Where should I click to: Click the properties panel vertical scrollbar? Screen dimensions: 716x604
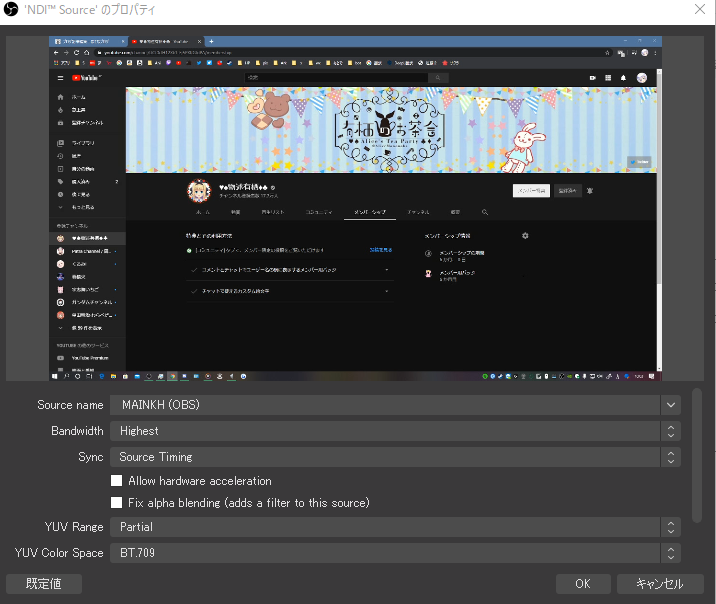tap(696, 456)
